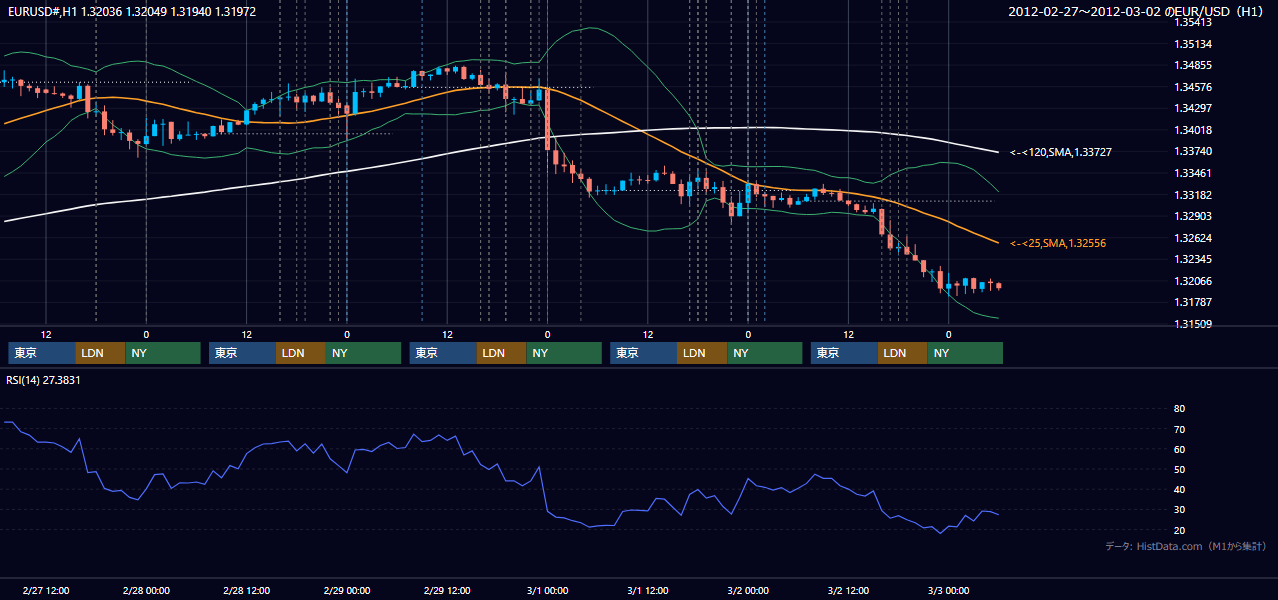Select the 2/29 12:00 date axis label
Screen dimensions: 1278x600
pyautogui.click(x=447, y=590)
